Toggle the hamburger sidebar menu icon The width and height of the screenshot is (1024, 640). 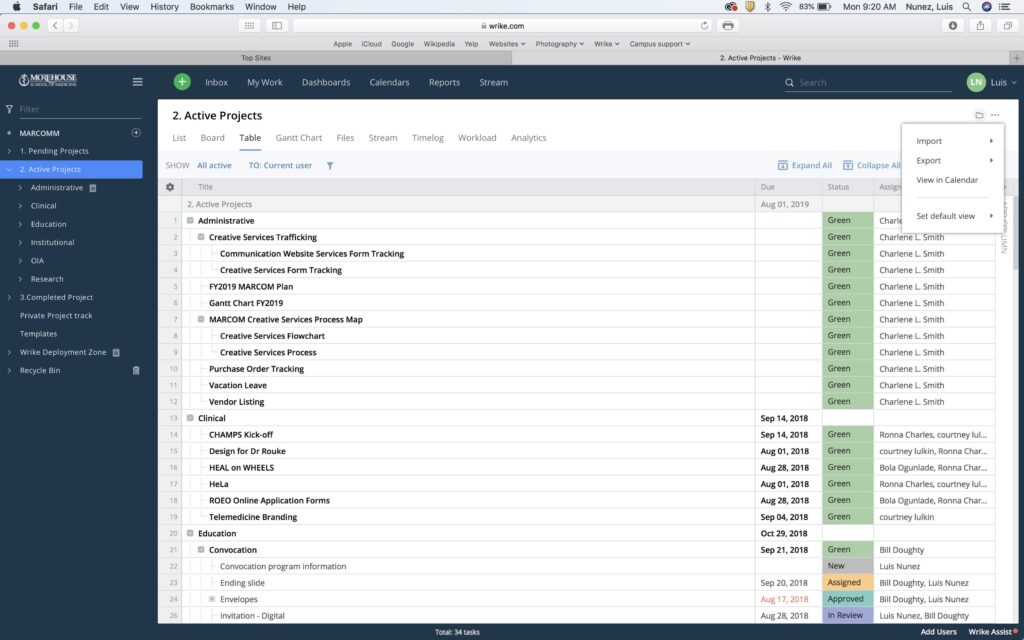point(137,82)
